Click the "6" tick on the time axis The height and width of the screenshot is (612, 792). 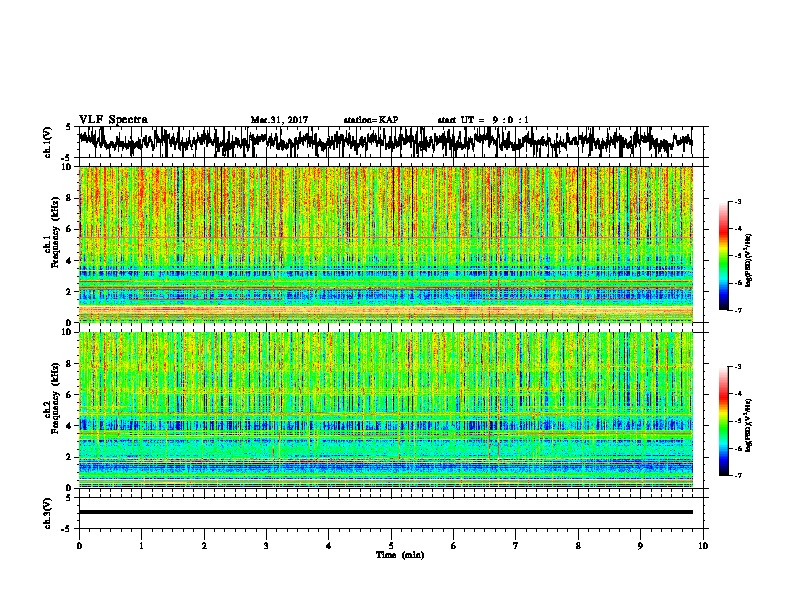click(x=454, y=546)
